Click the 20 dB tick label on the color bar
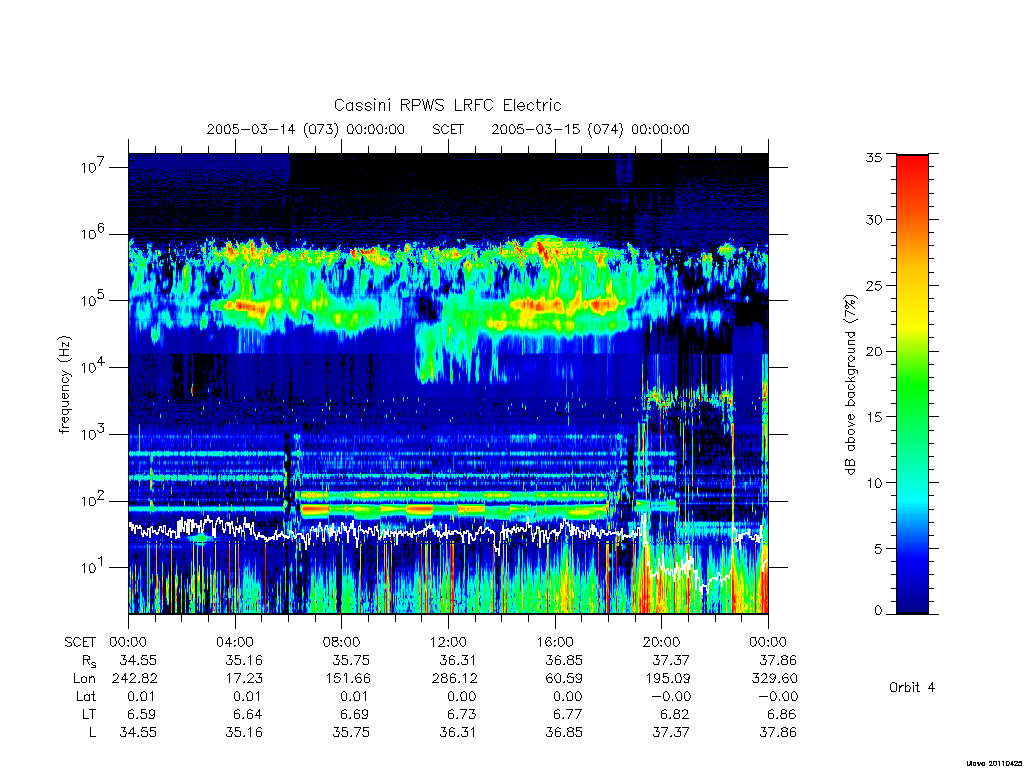 873,351
